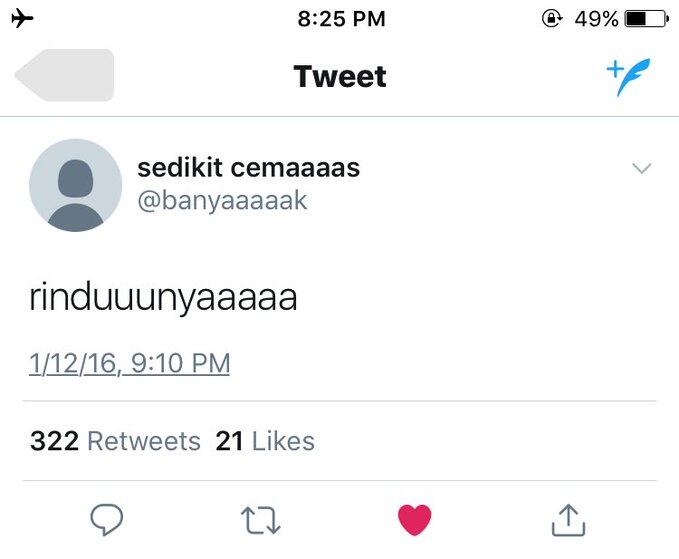Open the 1/12/16, 9:10 PM timestamp link
Screen dimensions: 679x559
(130, 363)
